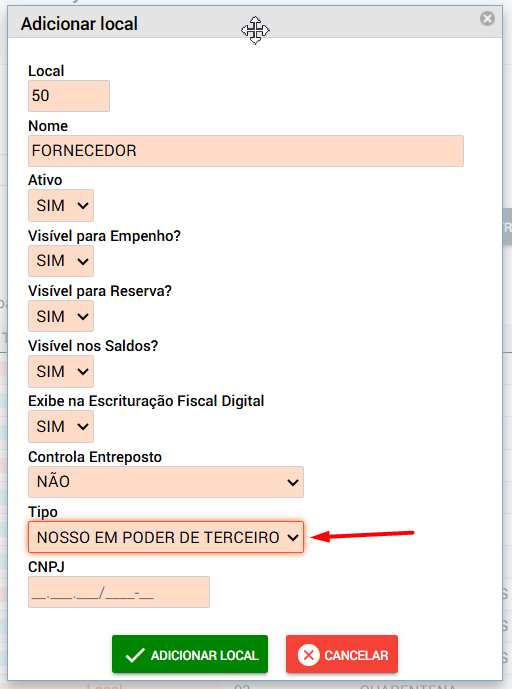This screenshot has width=512, height=689.
Task: Open Exibe na Escrituração Fiscal Digital dropdown
Action: pos(61,426)
